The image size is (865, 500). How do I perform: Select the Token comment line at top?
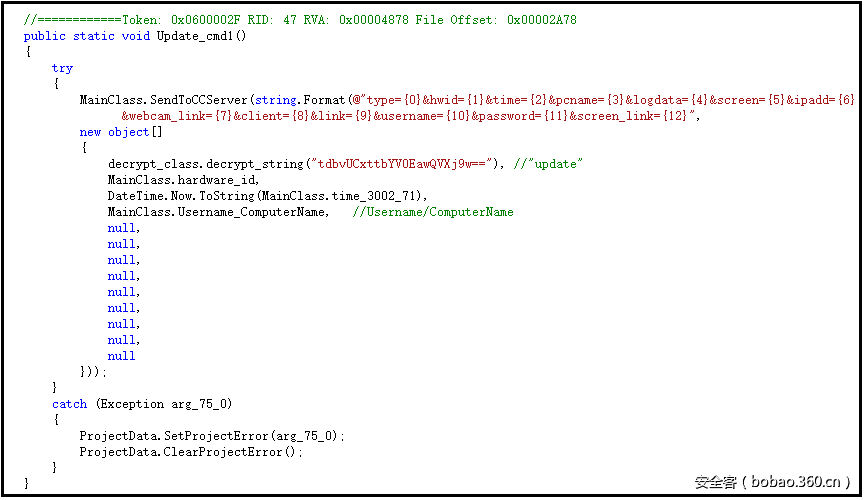coord(300,20)
